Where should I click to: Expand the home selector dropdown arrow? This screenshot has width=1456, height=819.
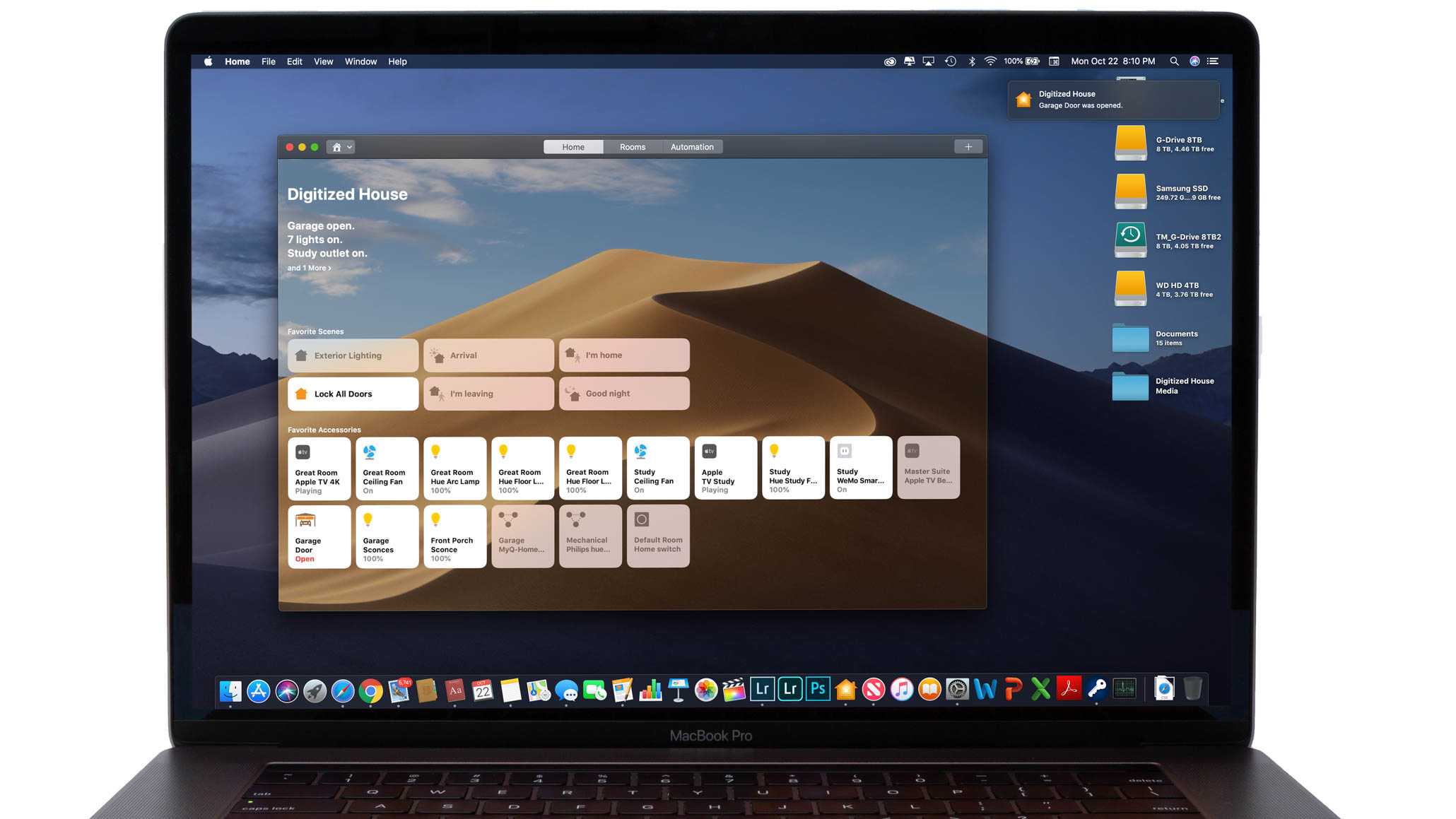tap(348, 146)
